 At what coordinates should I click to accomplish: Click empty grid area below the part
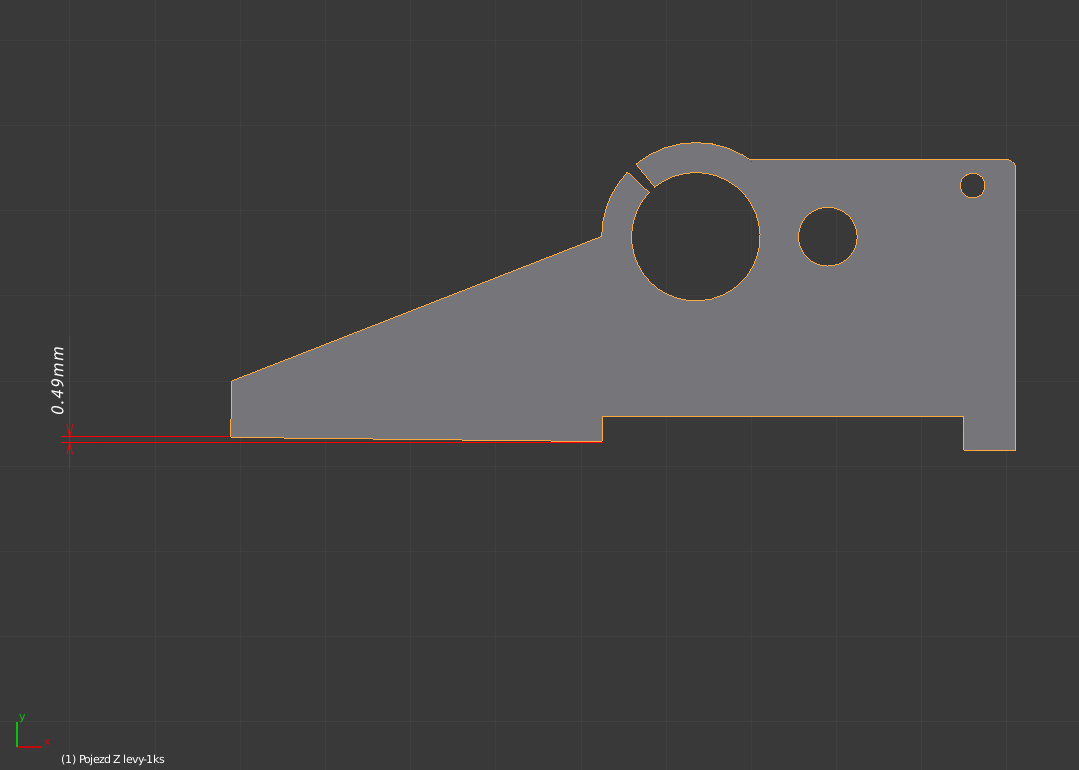tap(600, 600)
